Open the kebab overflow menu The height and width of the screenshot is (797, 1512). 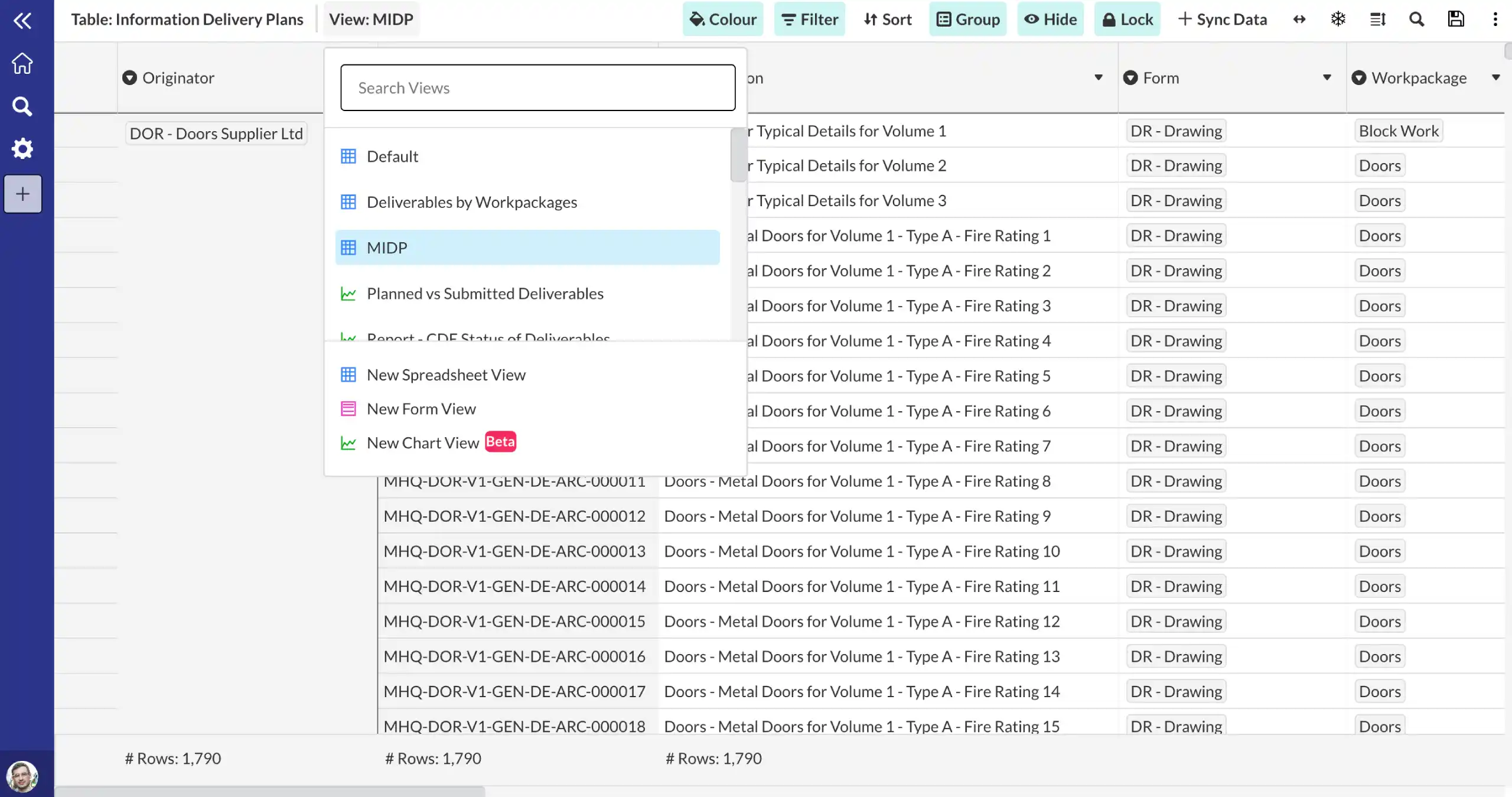(x=1495, y=19)
